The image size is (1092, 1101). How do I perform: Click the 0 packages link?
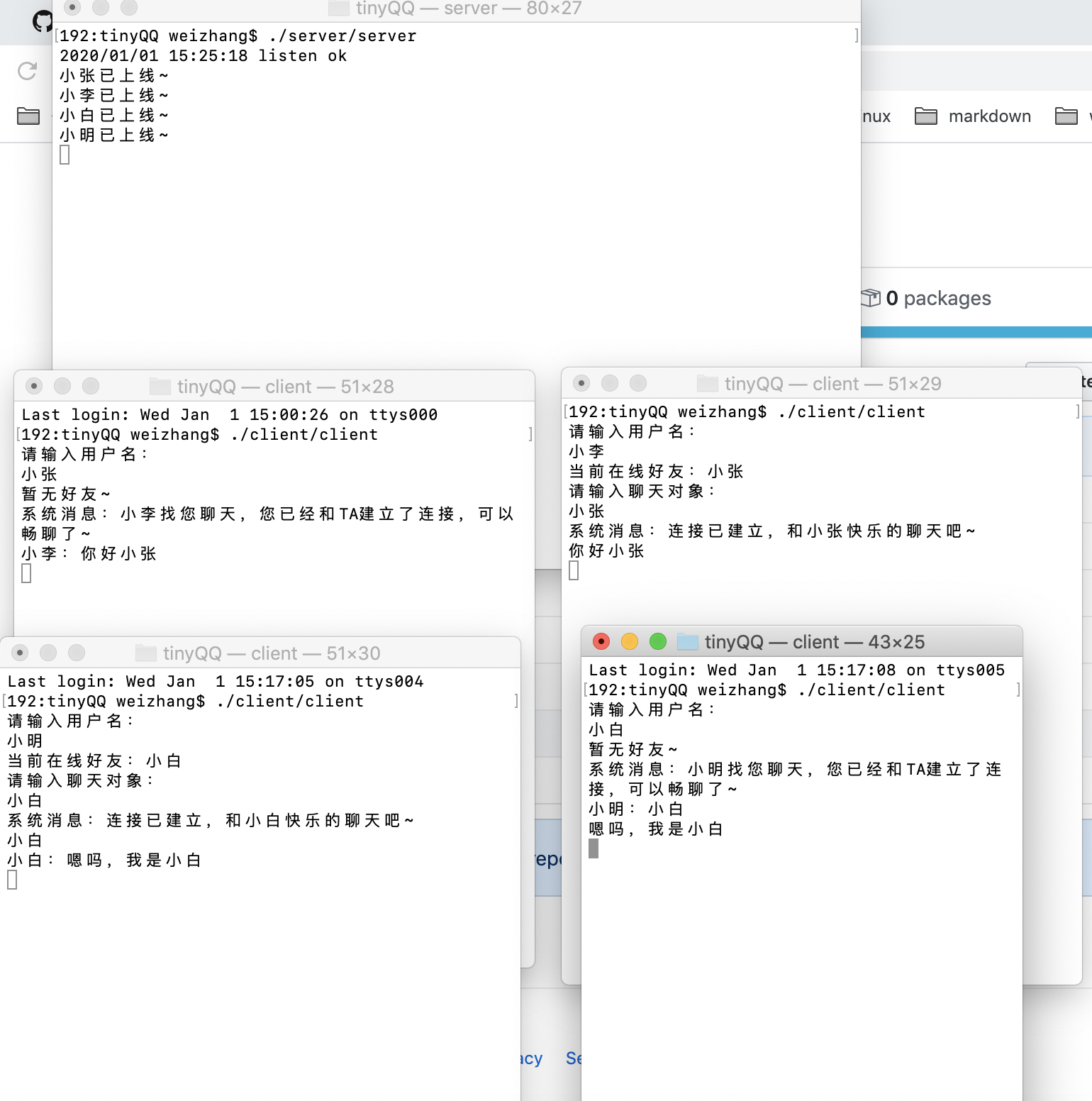tap(937, 298)
